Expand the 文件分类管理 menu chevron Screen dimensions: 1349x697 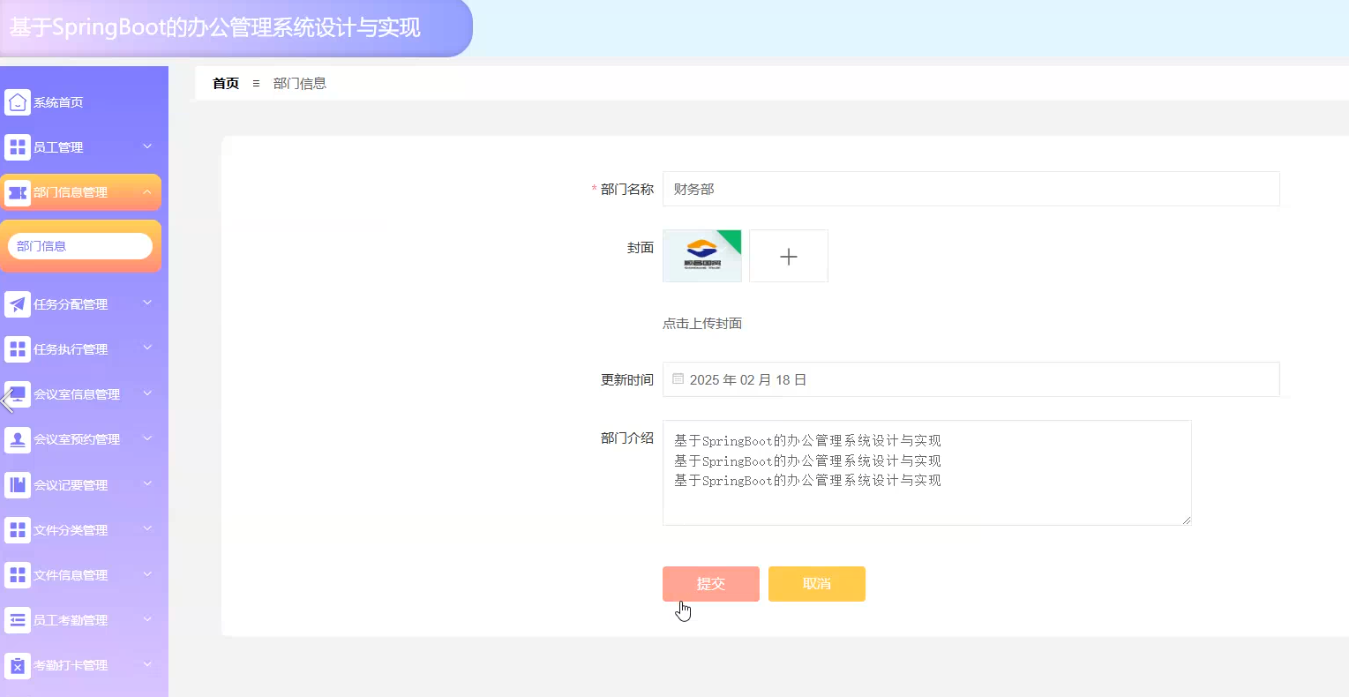click(147, 529)
